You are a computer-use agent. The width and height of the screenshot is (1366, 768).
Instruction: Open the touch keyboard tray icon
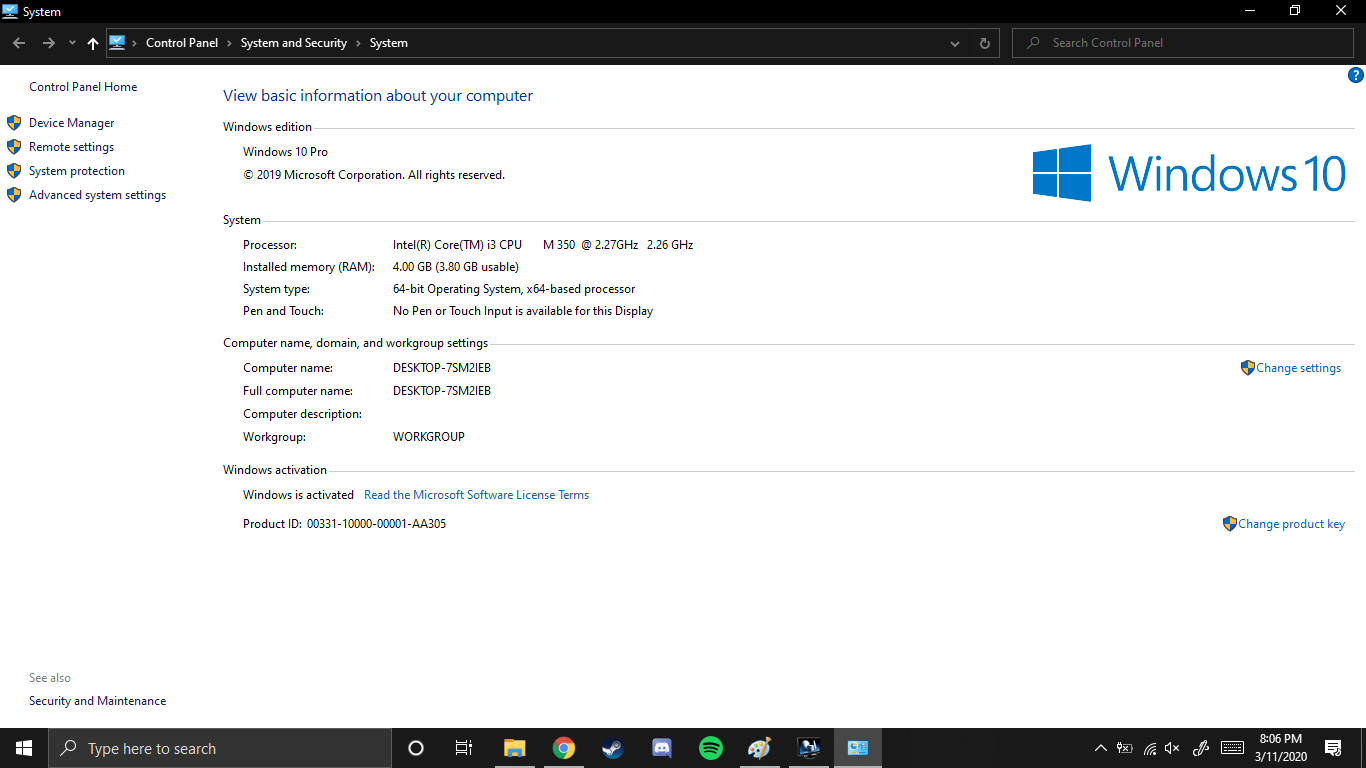[1233, 748]
